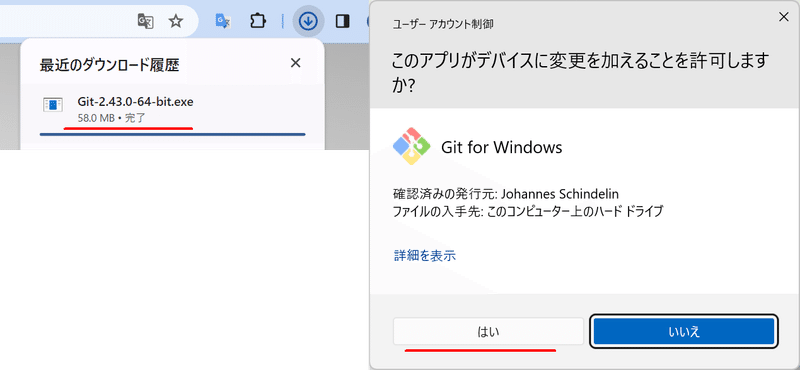800x370 pixels.
Task: Open the downloaded Git-2.43.0-64-bit.exe file
Action: click(135, 102)
